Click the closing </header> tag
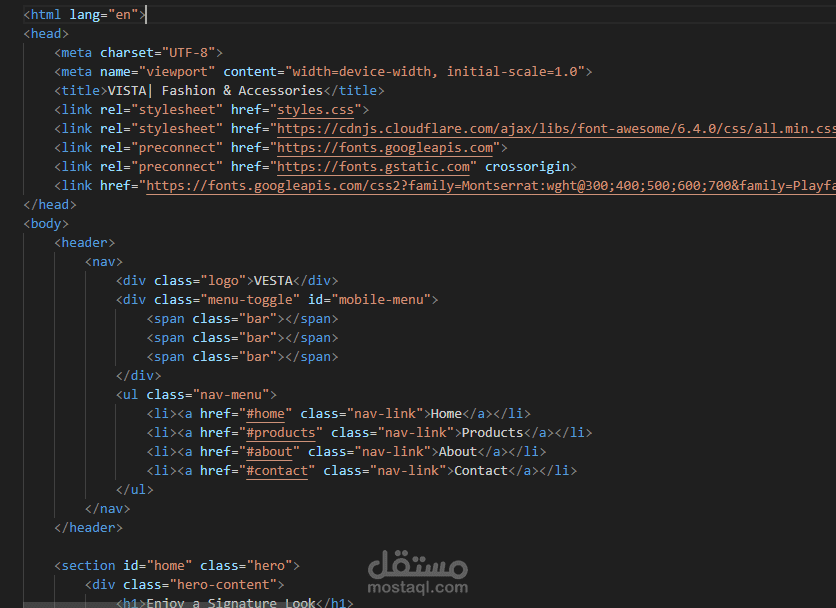Image resolution: width=836 pixels, height=608 pixels. pyautogui.click(x=89, y=528)
